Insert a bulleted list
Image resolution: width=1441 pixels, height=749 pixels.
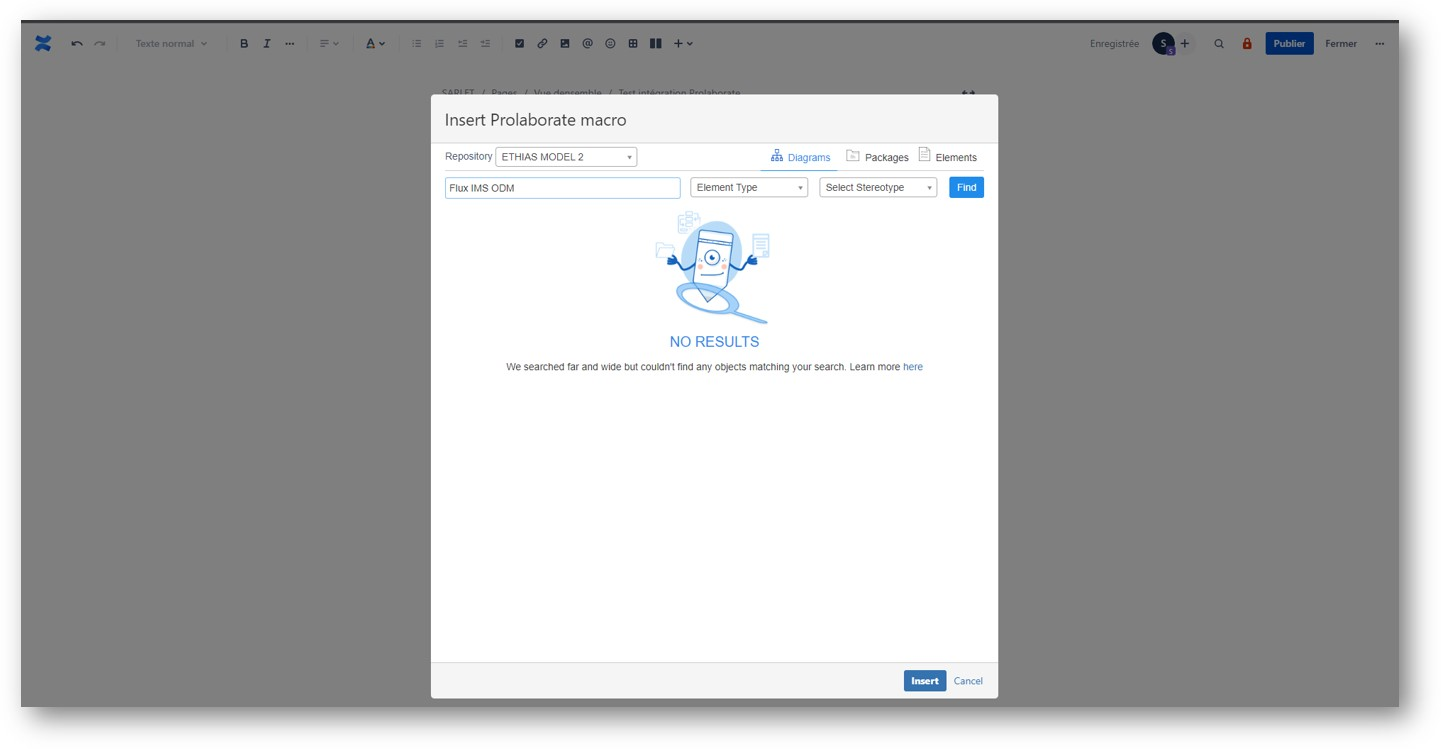(x=417, y=44)
